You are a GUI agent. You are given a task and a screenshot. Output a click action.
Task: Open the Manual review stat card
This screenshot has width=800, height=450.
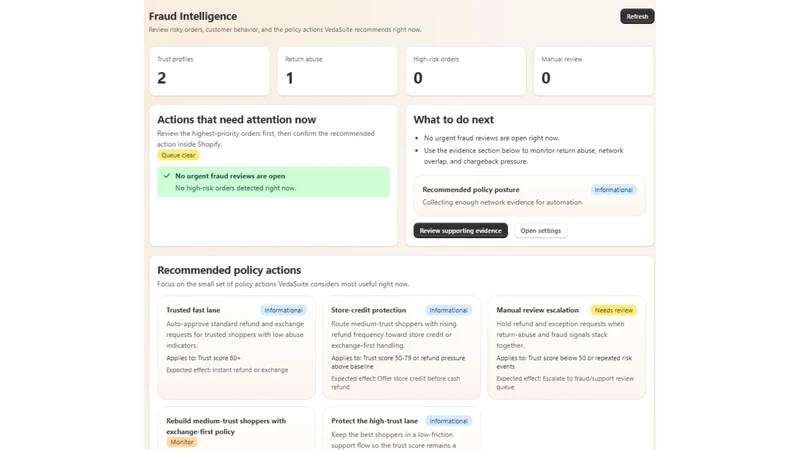593,71
